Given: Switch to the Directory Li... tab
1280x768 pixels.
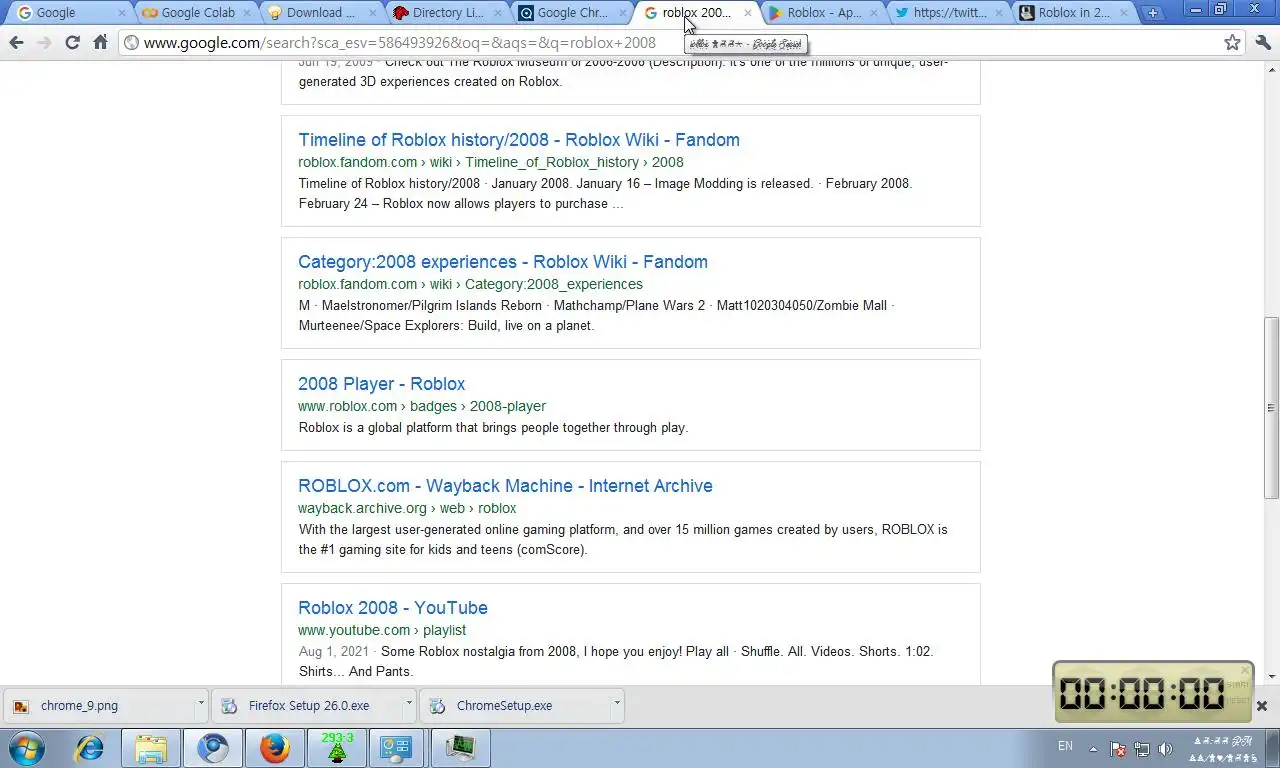Looking at the screenshot, I should point(443,13).
